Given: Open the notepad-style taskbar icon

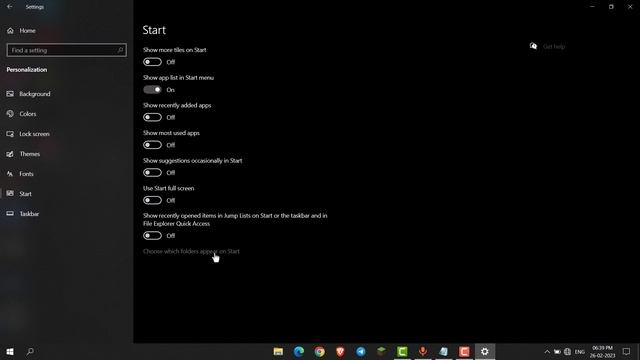Looking at the screenshot, I should tap(443, 351).
